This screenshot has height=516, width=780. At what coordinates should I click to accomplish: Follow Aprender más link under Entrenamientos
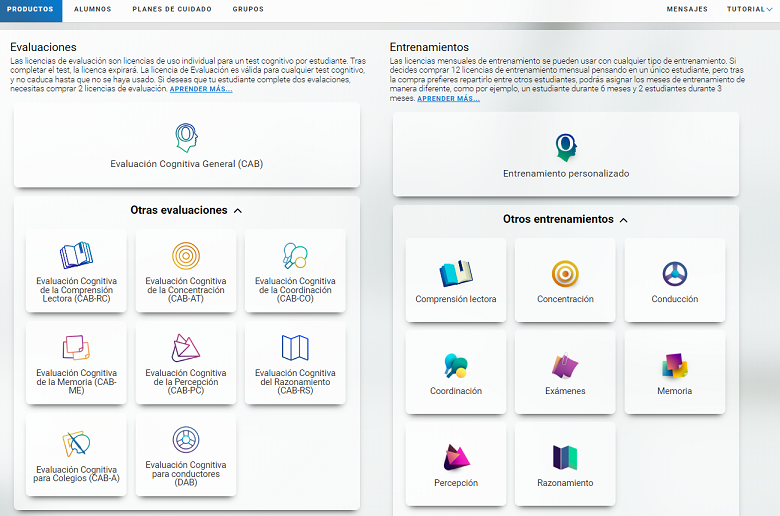click(448, 98)
